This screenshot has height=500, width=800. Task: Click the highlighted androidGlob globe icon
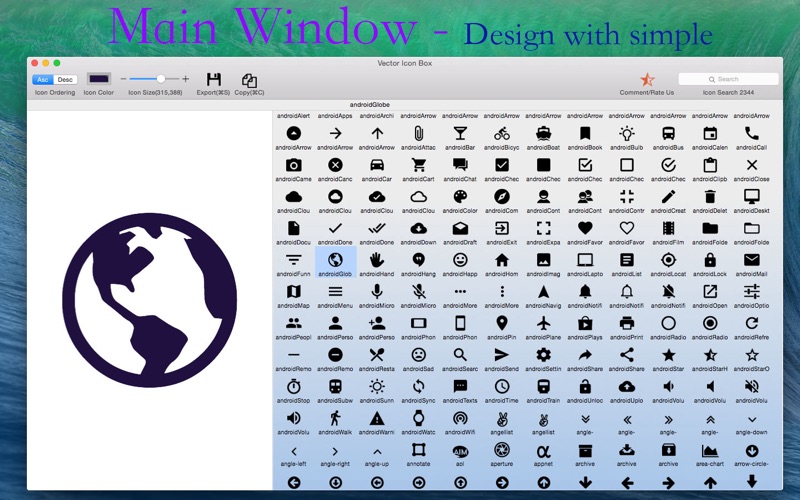[335, 260]
